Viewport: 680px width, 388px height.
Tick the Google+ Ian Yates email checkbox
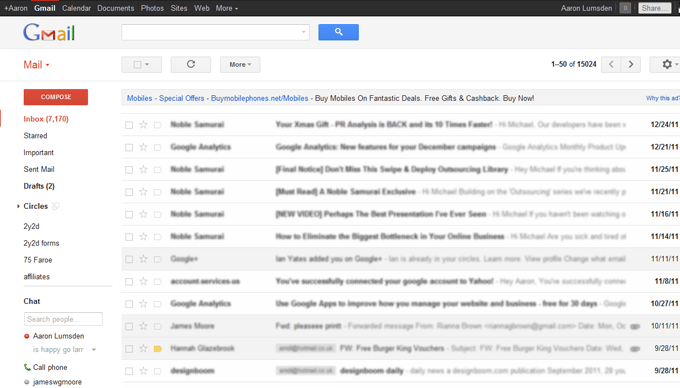pyautogui.click(x=129, y=259)
